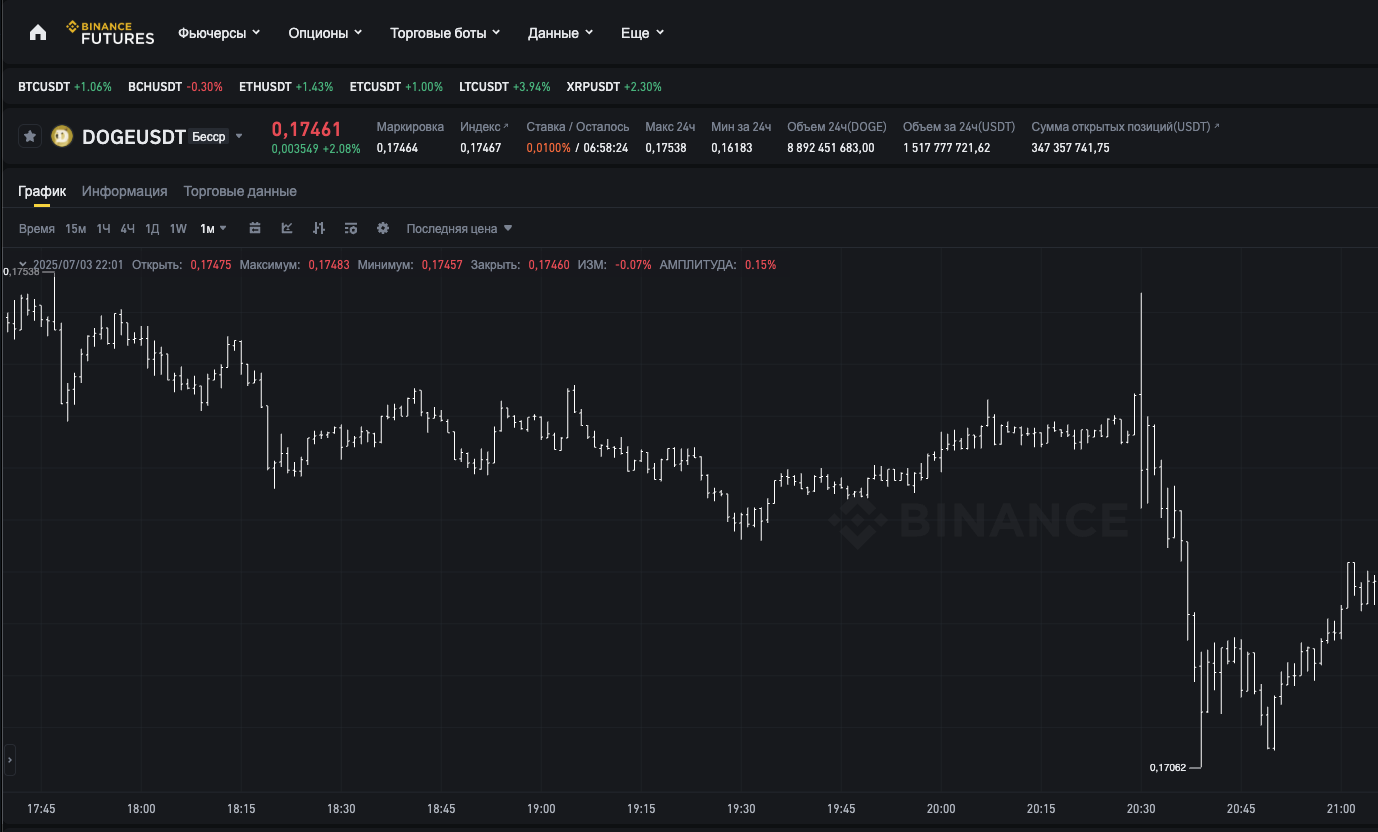
Task: Open the chart display list options icon
Action: (x=351, y=229)
